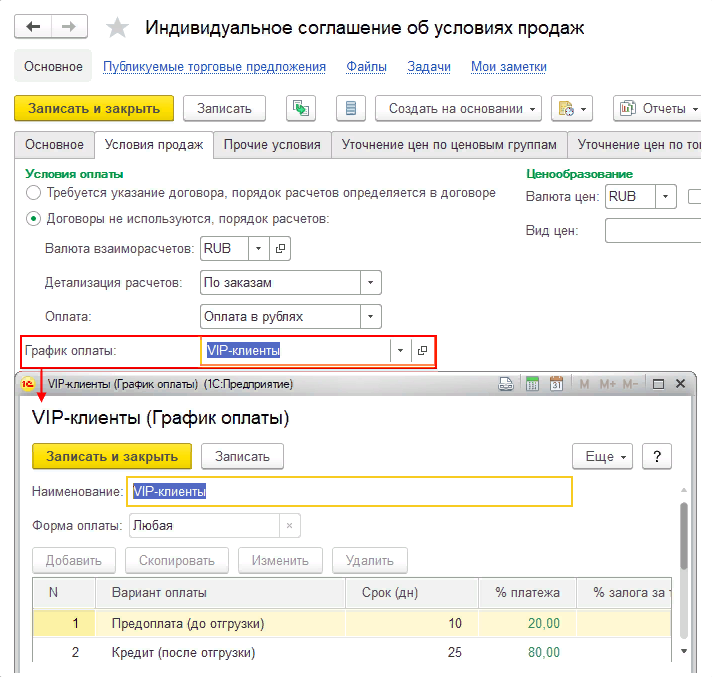Open 'Уточнение цен по ценовым группам' tab
The image size is (712, 677).
[x=449, y=145]
